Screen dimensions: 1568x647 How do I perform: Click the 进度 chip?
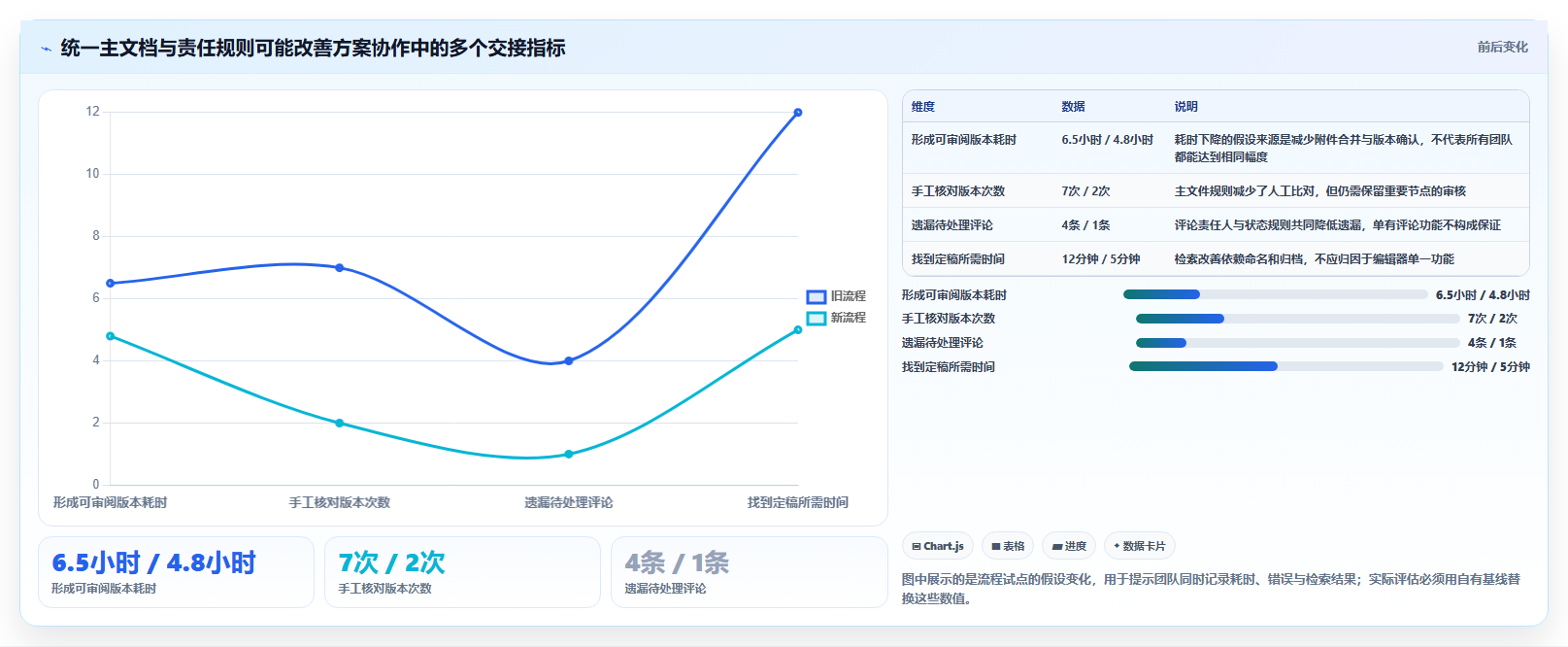pos(1069,546)
